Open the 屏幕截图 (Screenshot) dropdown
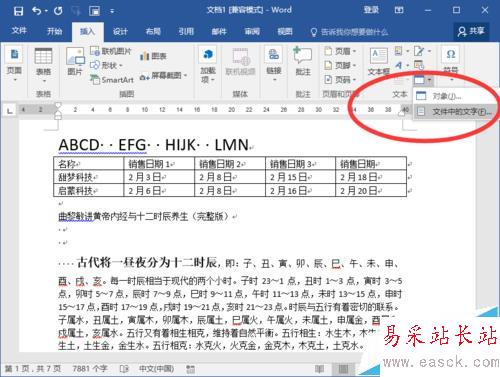The width and height of the screenshot is (500, 377). click(163, 76)
